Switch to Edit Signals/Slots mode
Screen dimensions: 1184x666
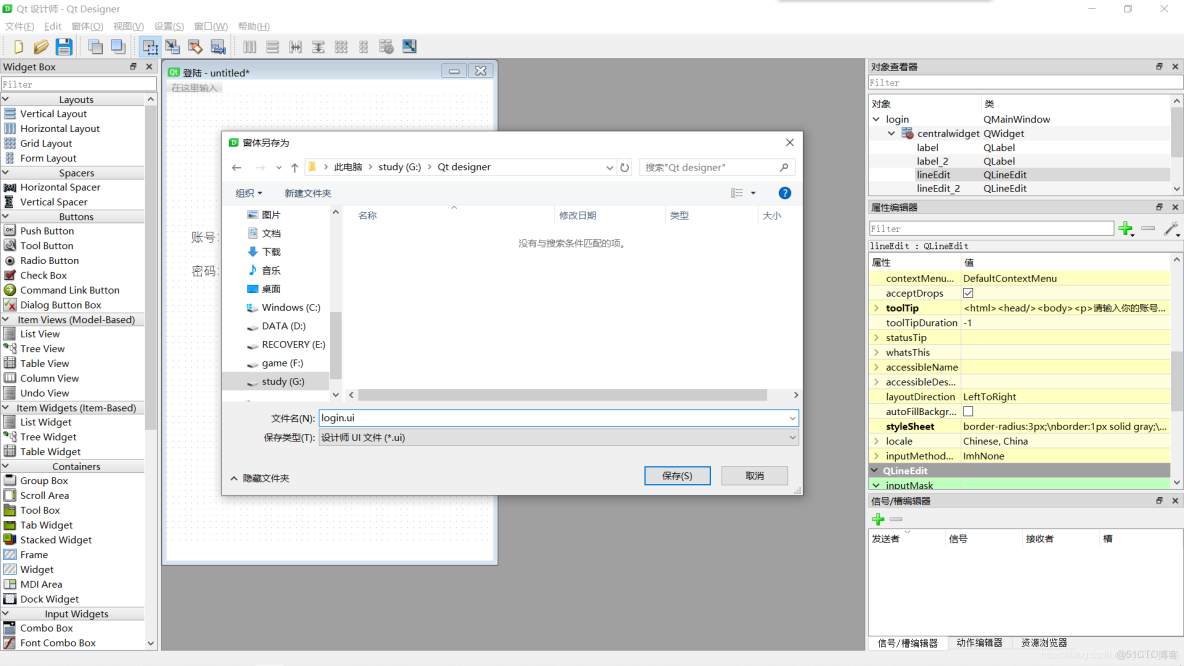click(174, 46)
